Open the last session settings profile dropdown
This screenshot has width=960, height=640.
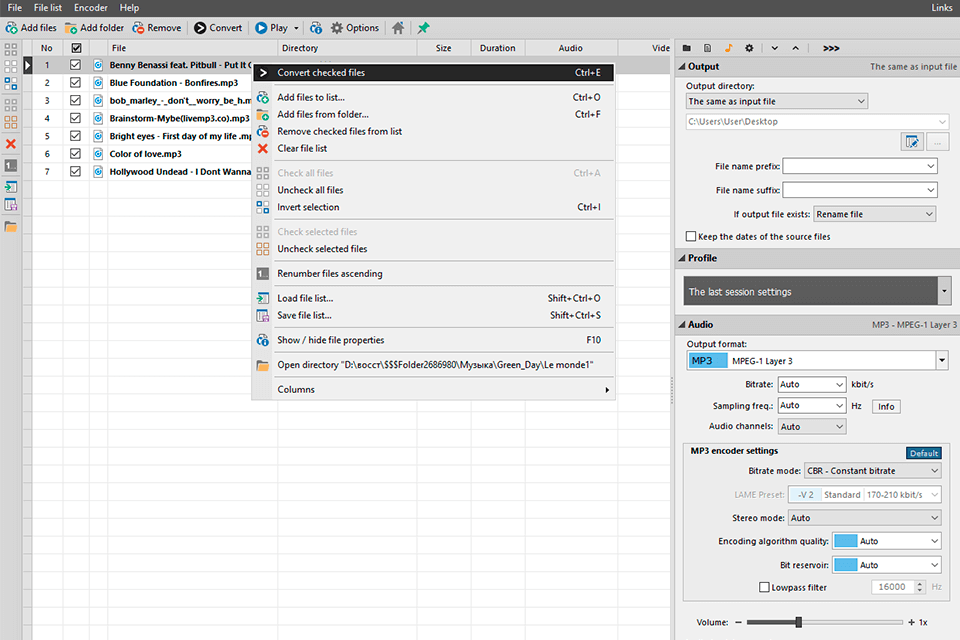944,292
